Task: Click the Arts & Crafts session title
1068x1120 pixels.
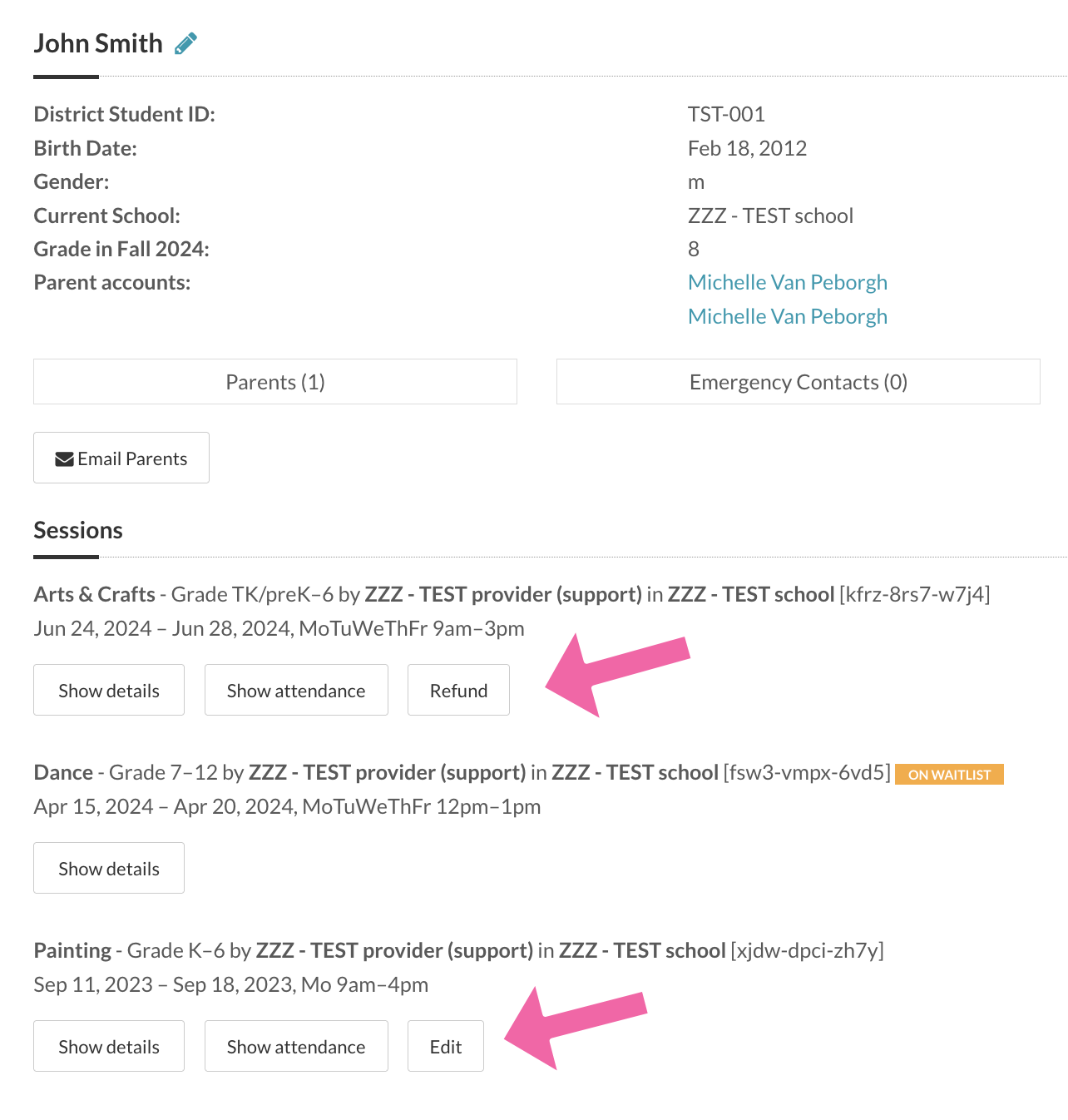Action: click(x=95, y=594)
